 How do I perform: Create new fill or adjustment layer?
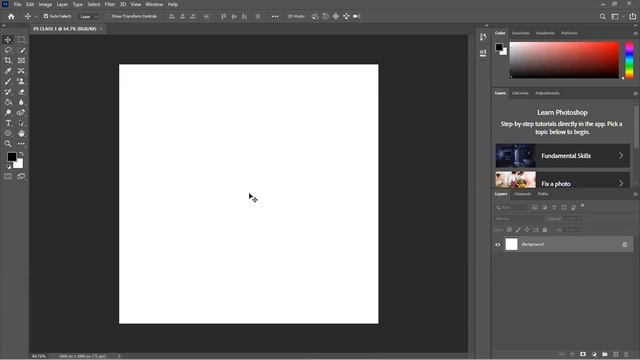[594, 354]
